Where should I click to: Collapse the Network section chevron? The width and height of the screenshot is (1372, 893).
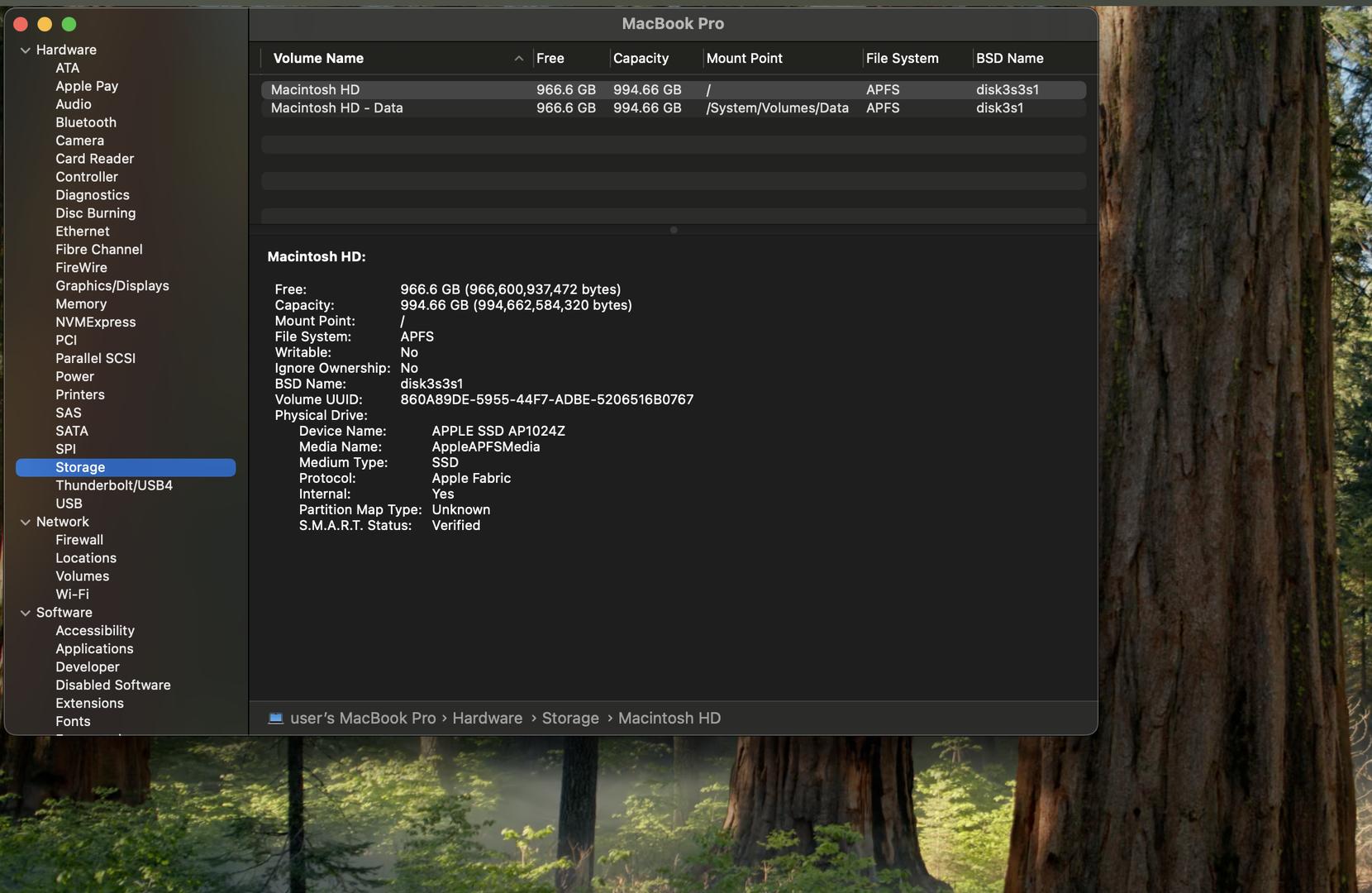click(x=26, y=523)
